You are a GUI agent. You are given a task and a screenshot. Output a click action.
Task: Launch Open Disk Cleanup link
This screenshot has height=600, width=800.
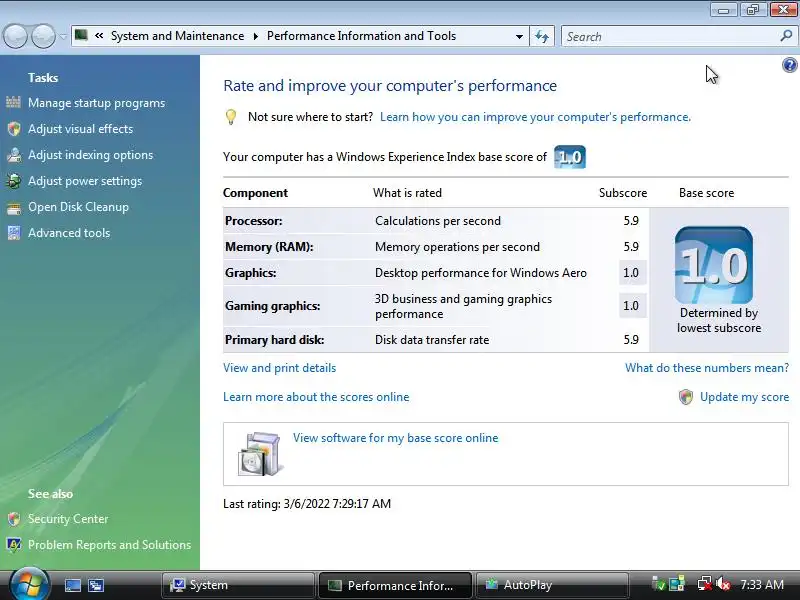(x=78, y=207)
